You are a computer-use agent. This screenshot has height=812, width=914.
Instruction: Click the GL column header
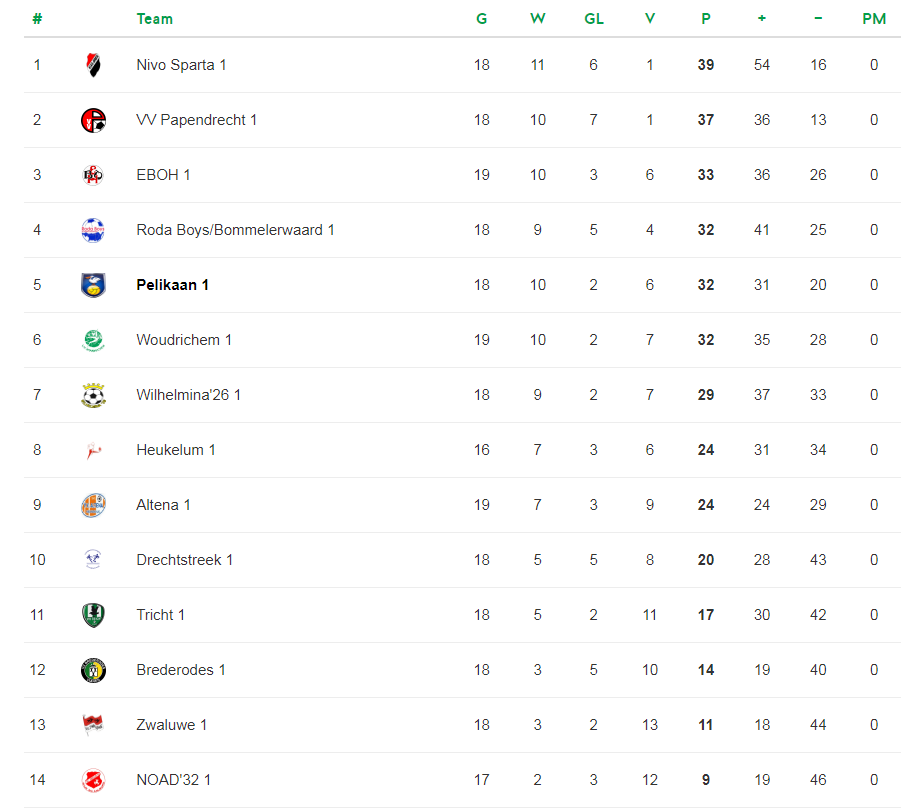coord(593,19)
